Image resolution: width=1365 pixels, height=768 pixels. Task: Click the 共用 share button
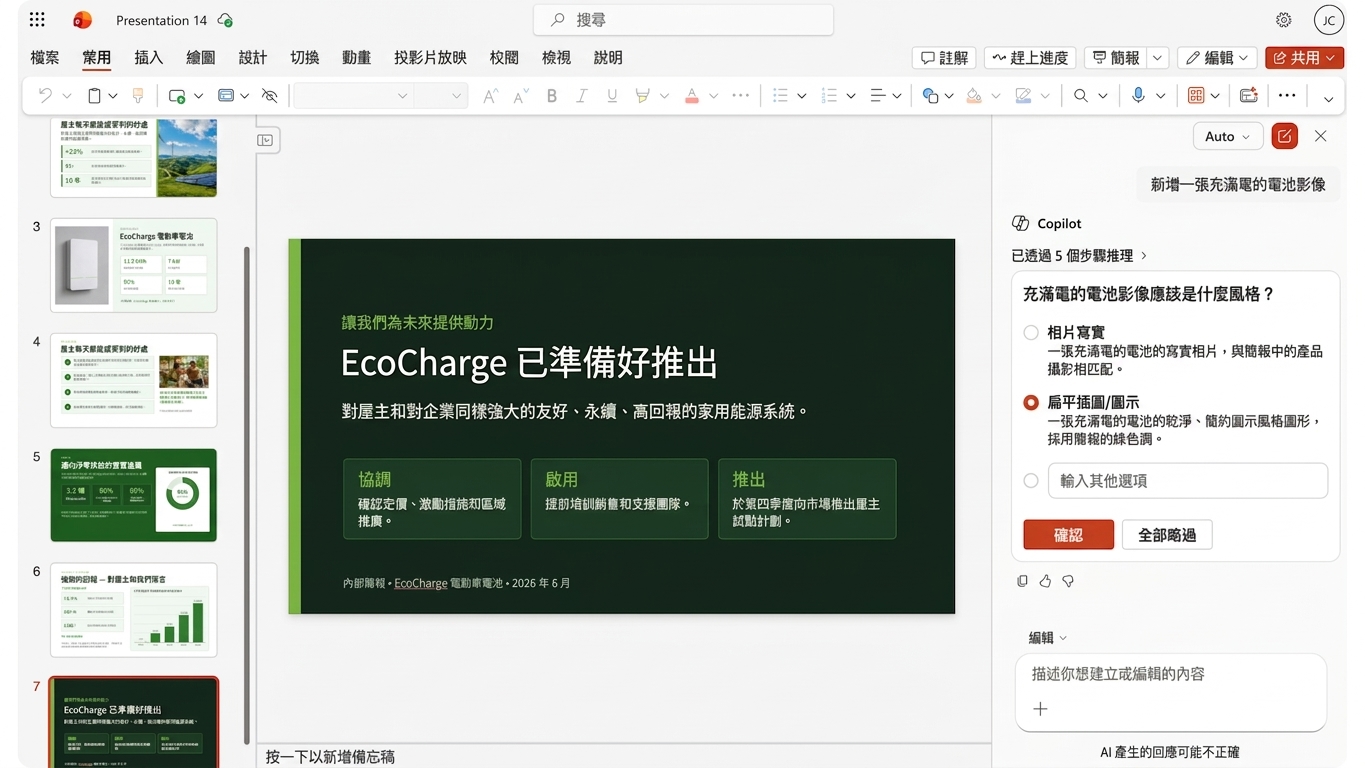click(1304, 58)
